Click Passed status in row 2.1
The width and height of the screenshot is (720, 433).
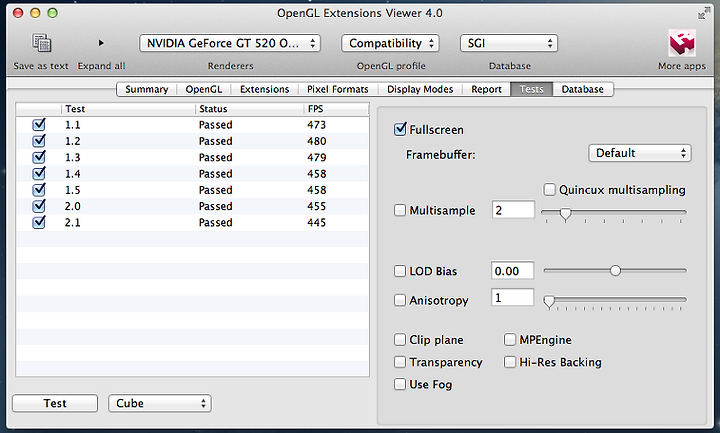click(215, 223)
